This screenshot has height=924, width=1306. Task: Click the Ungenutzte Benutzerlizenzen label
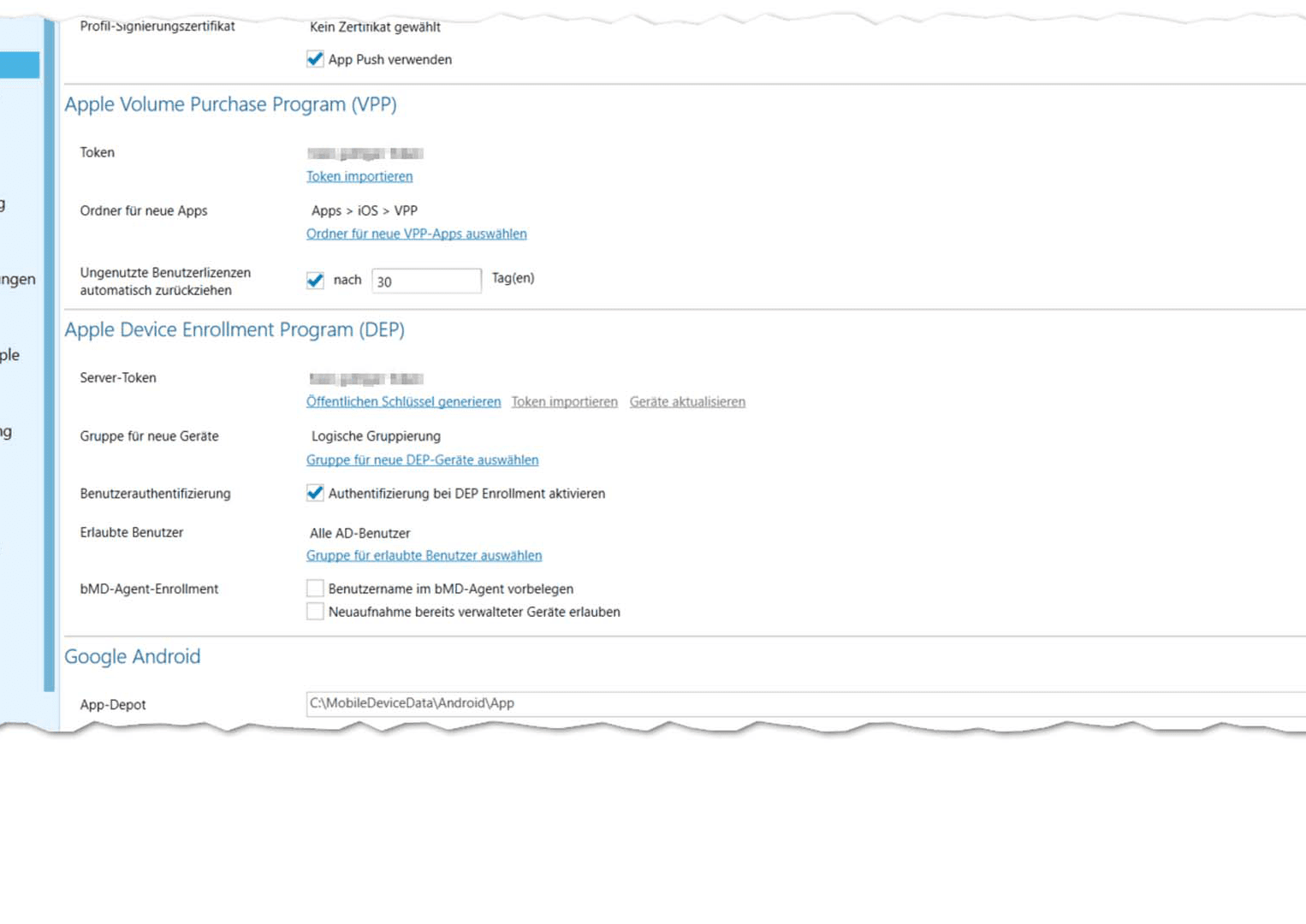[165, 281]
